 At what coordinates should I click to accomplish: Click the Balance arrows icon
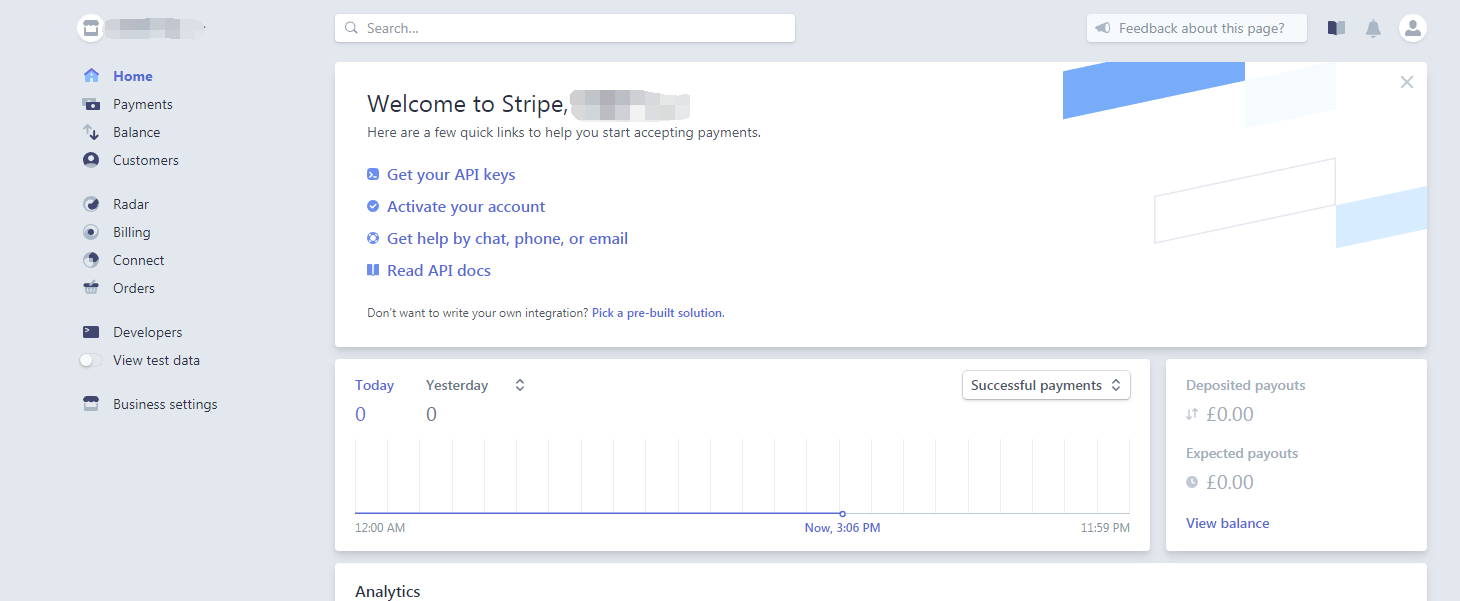click(x=91, y=132)
